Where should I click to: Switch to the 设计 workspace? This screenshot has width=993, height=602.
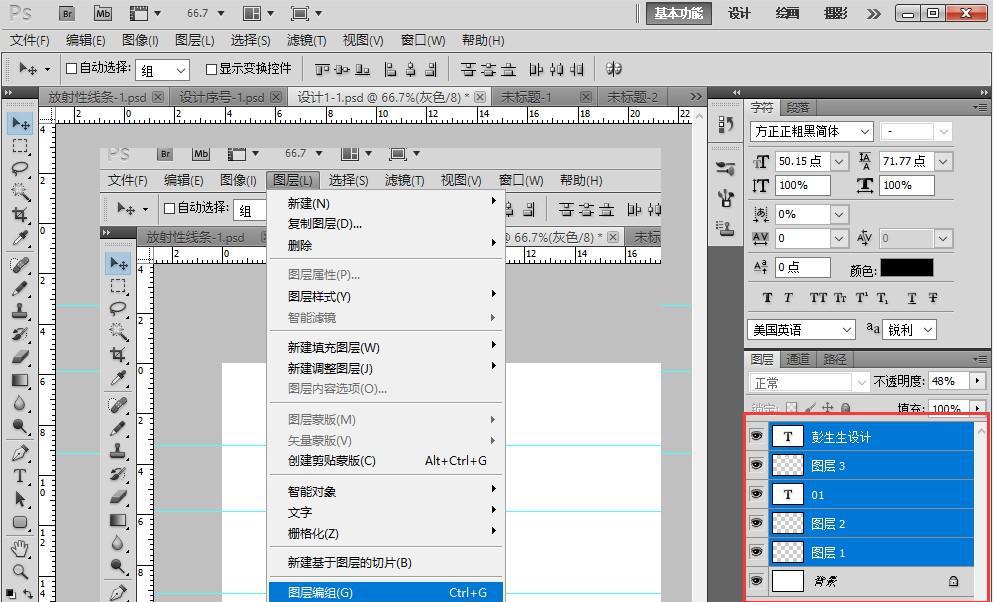[x=739, y=13]
